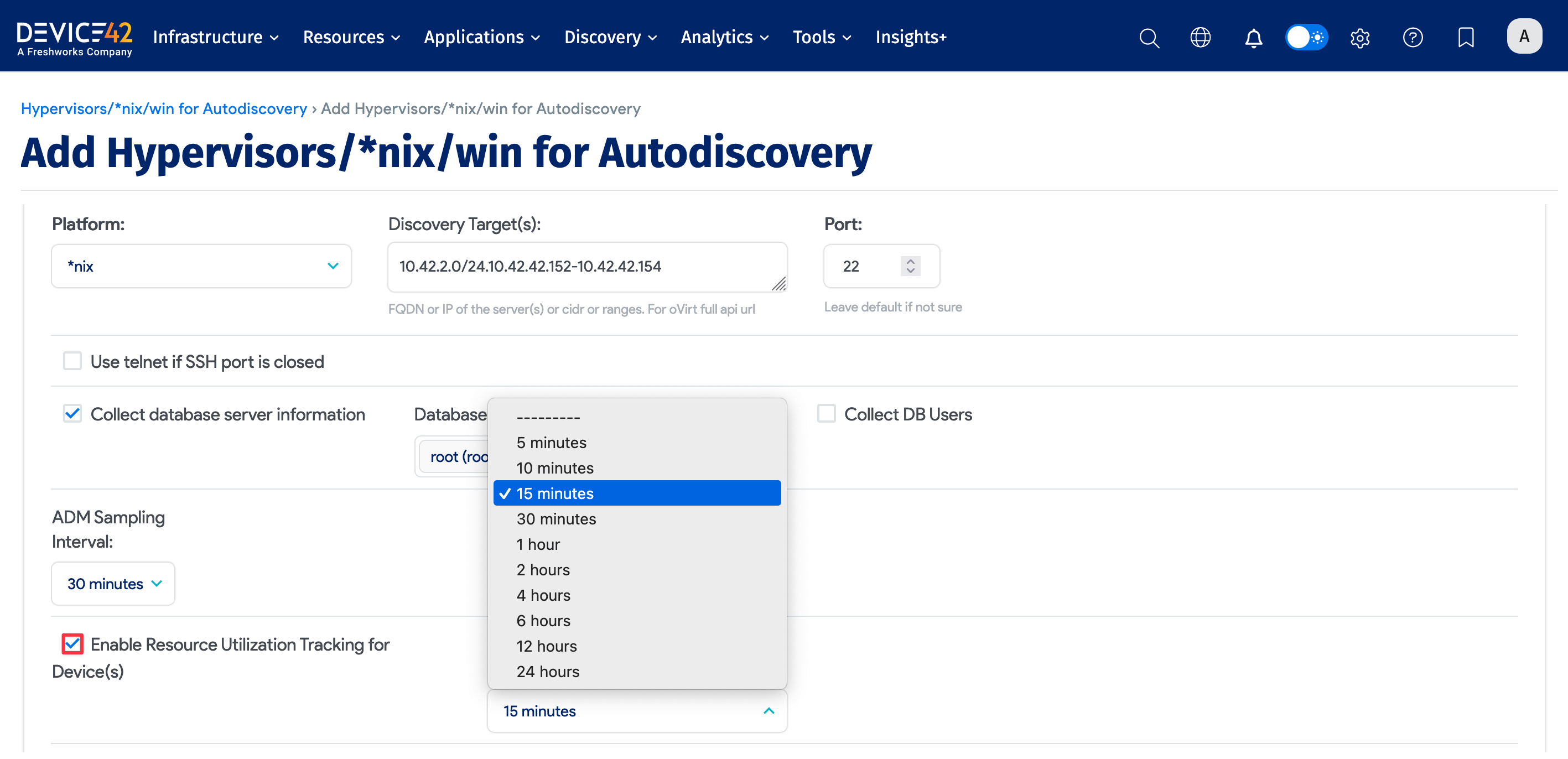
Task: Open the Platform *nix dropdown
Action: 201,266
